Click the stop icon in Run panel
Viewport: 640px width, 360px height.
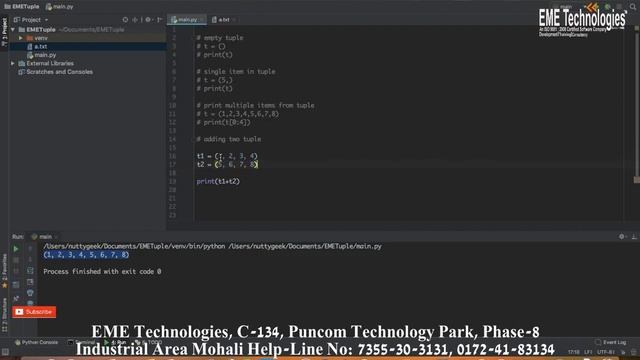pyautogui.click(x=16, y=260)
